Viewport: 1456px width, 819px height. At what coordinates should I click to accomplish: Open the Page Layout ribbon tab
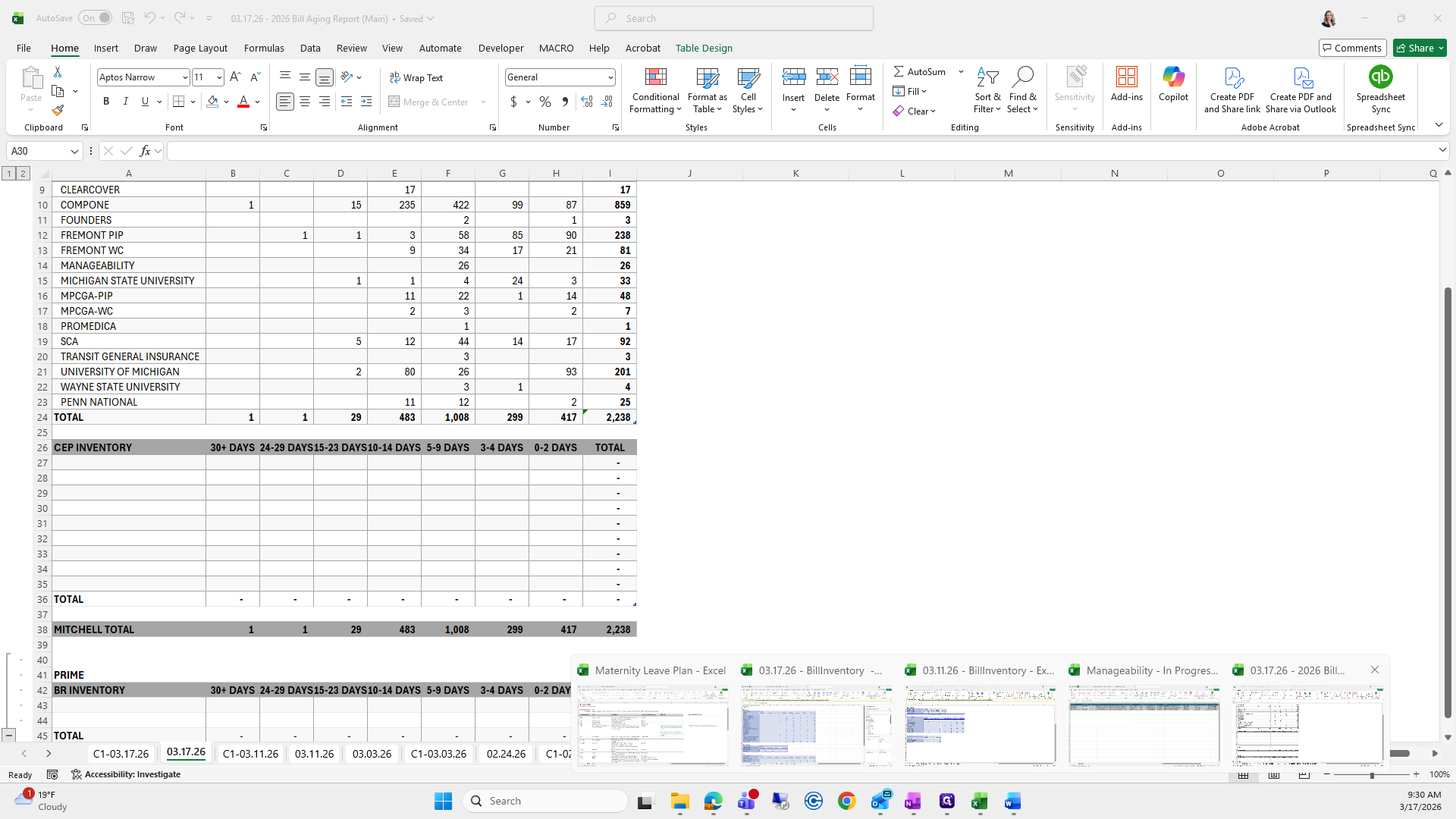[x=200, y=48]
